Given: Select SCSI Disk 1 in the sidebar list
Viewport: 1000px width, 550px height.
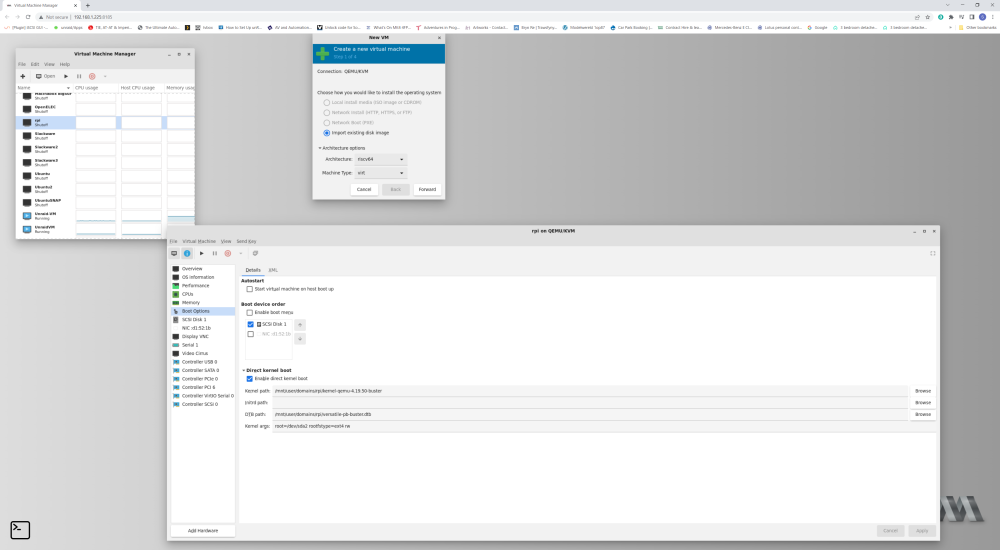Looking at the screenshot, I should [203, 319].
